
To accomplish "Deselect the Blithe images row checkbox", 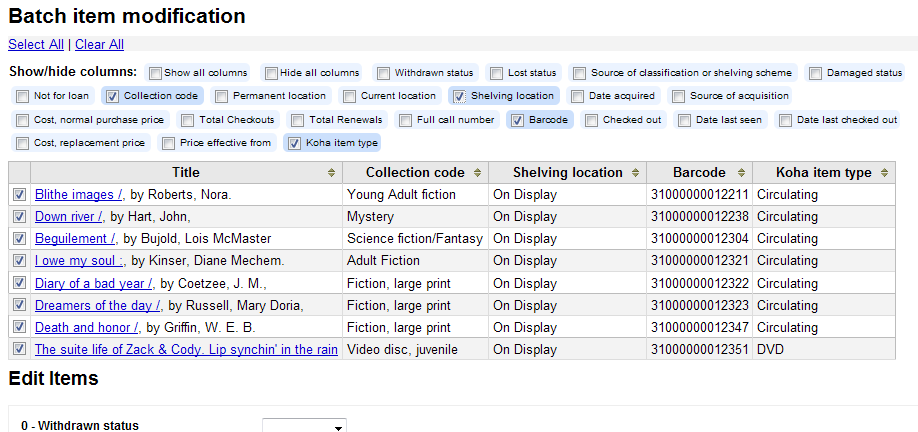I will pos(20,194).
